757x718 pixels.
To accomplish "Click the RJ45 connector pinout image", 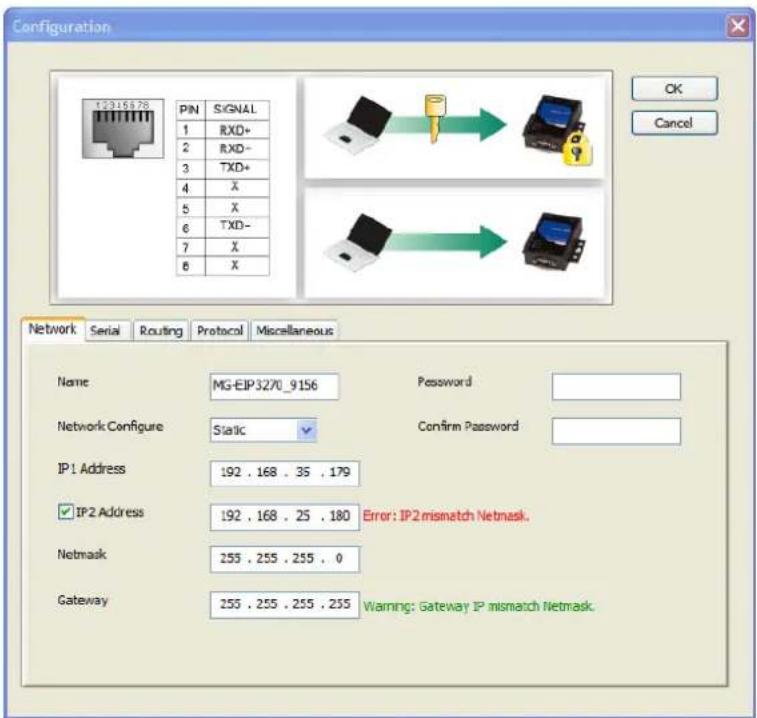I will tap(123, 128).
